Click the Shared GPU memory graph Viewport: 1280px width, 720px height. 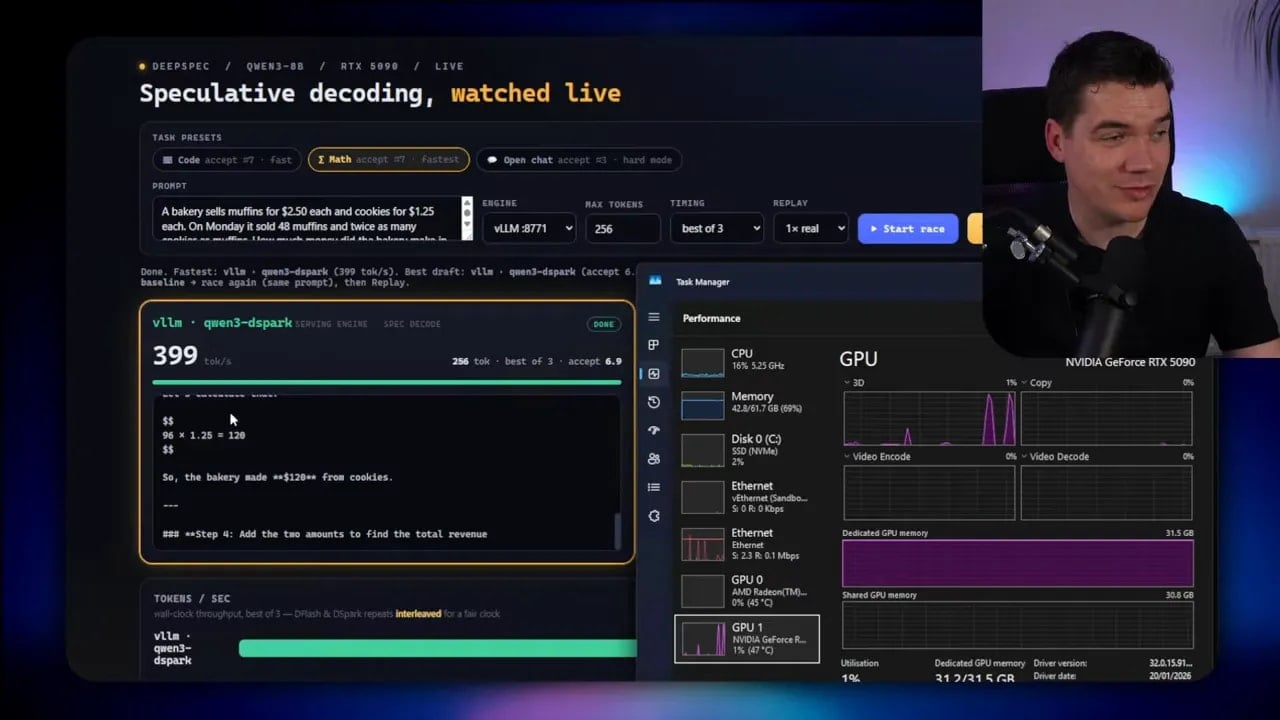(x=1018, y=625)
